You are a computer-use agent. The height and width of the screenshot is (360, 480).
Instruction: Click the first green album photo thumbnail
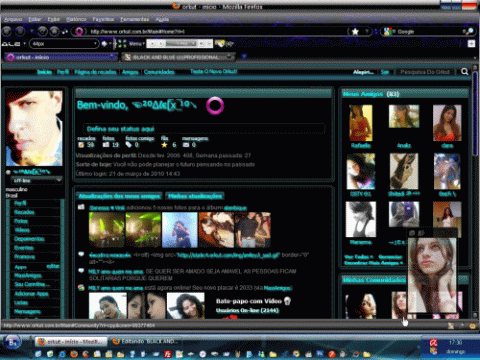click(106, 230)
